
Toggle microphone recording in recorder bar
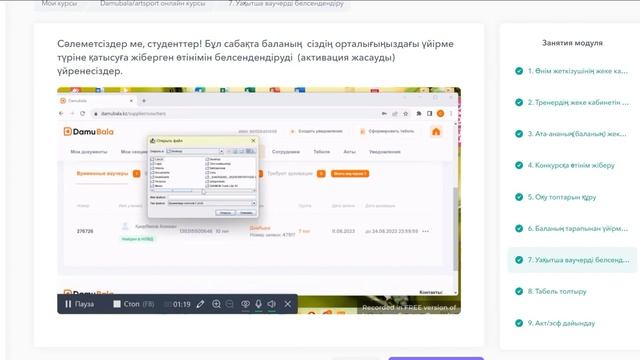pyautogui.click(x=258, y=304)
